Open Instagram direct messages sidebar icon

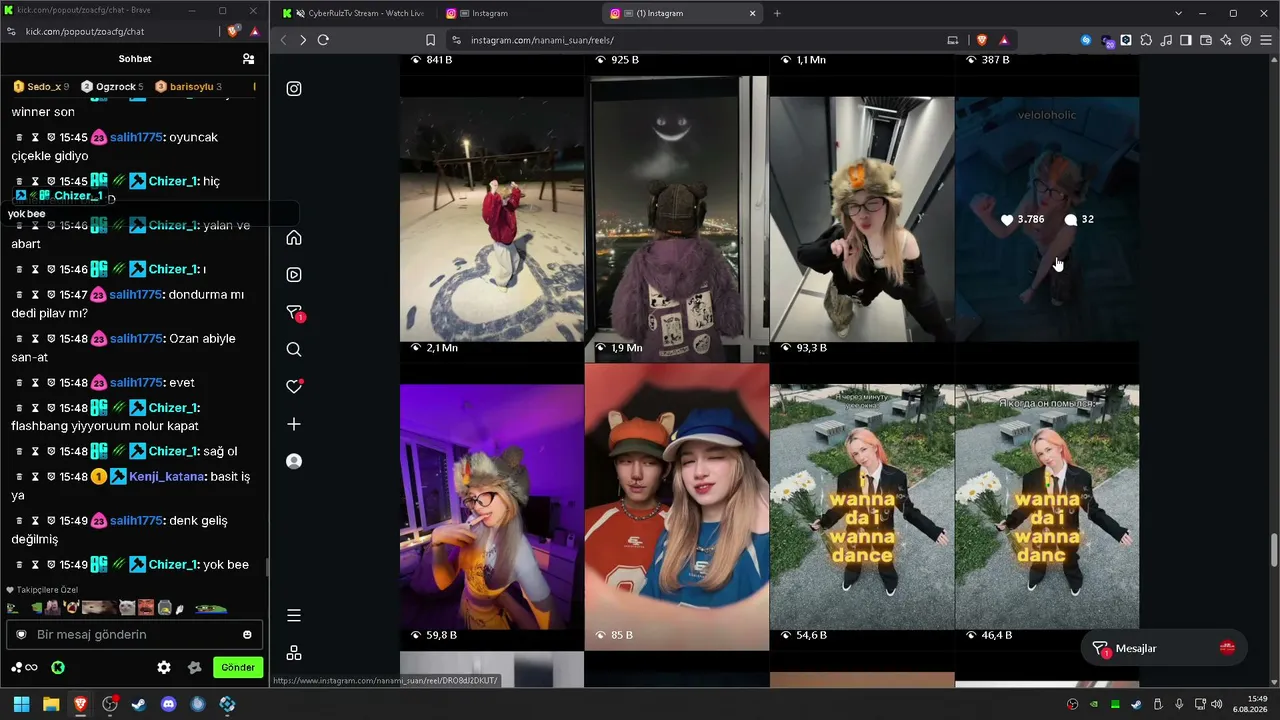pos(295,313)
